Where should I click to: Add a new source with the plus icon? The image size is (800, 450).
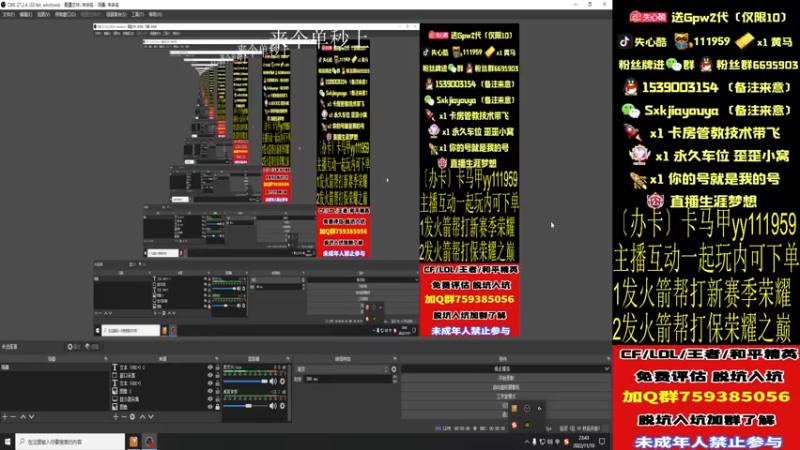(115, 417)
